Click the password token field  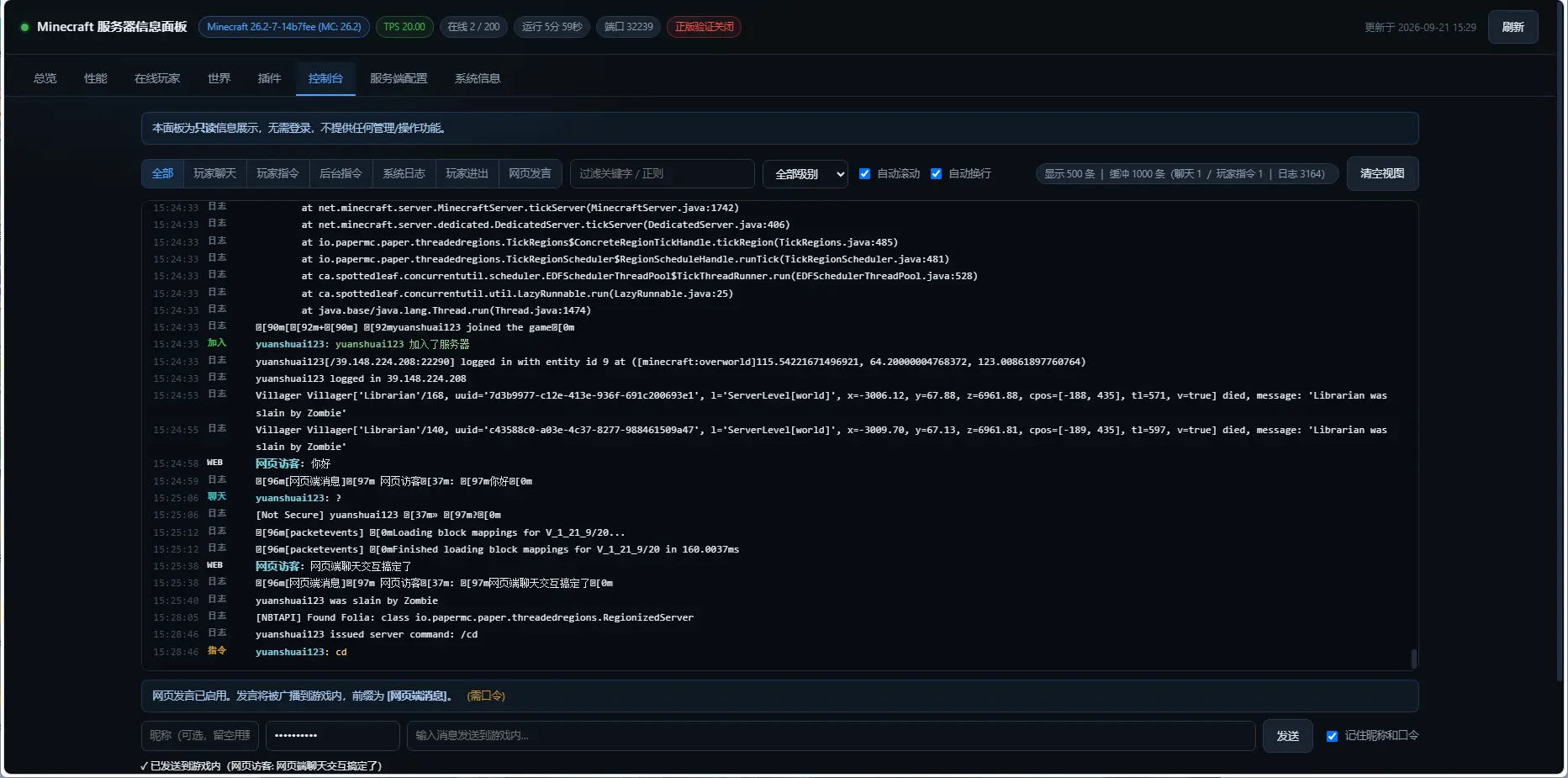pos(332,735)
